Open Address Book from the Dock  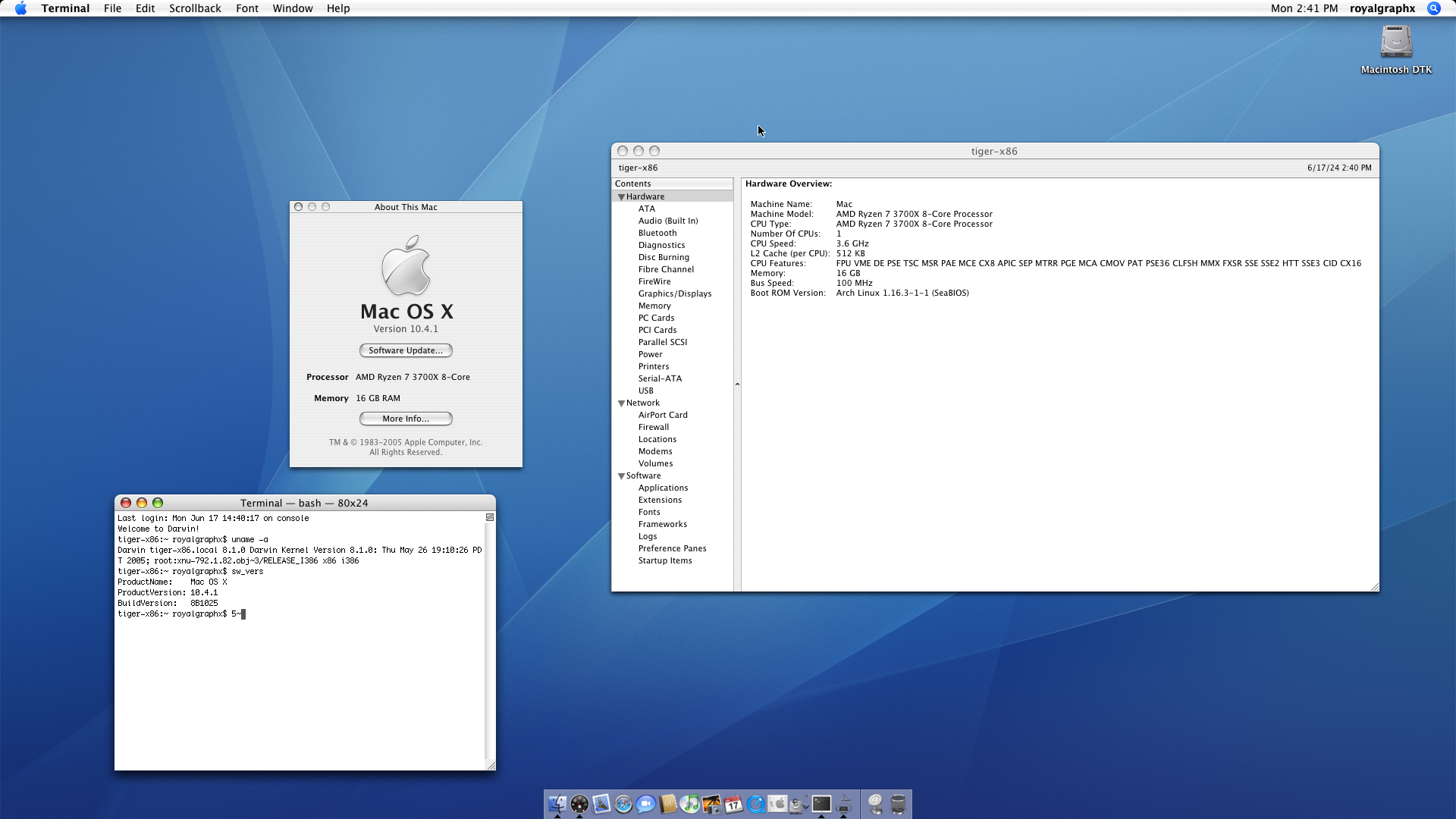(667, 804)
